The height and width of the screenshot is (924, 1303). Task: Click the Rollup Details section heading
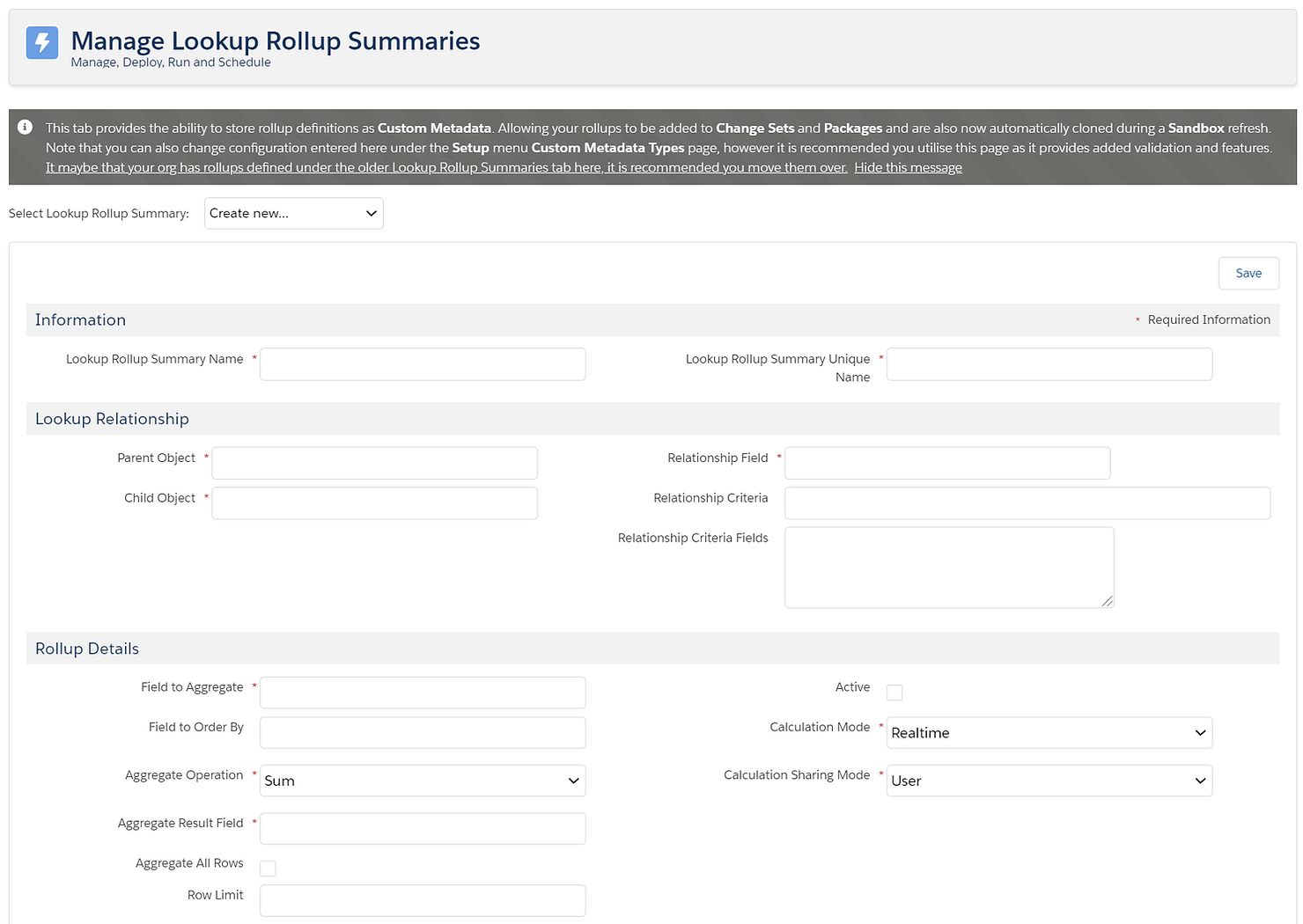coord(87,649)
